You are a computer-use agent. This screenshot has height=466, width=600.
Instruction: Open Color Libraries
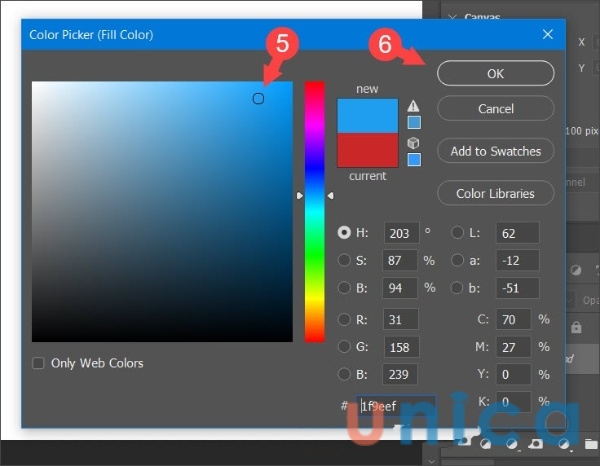point(495,193)
